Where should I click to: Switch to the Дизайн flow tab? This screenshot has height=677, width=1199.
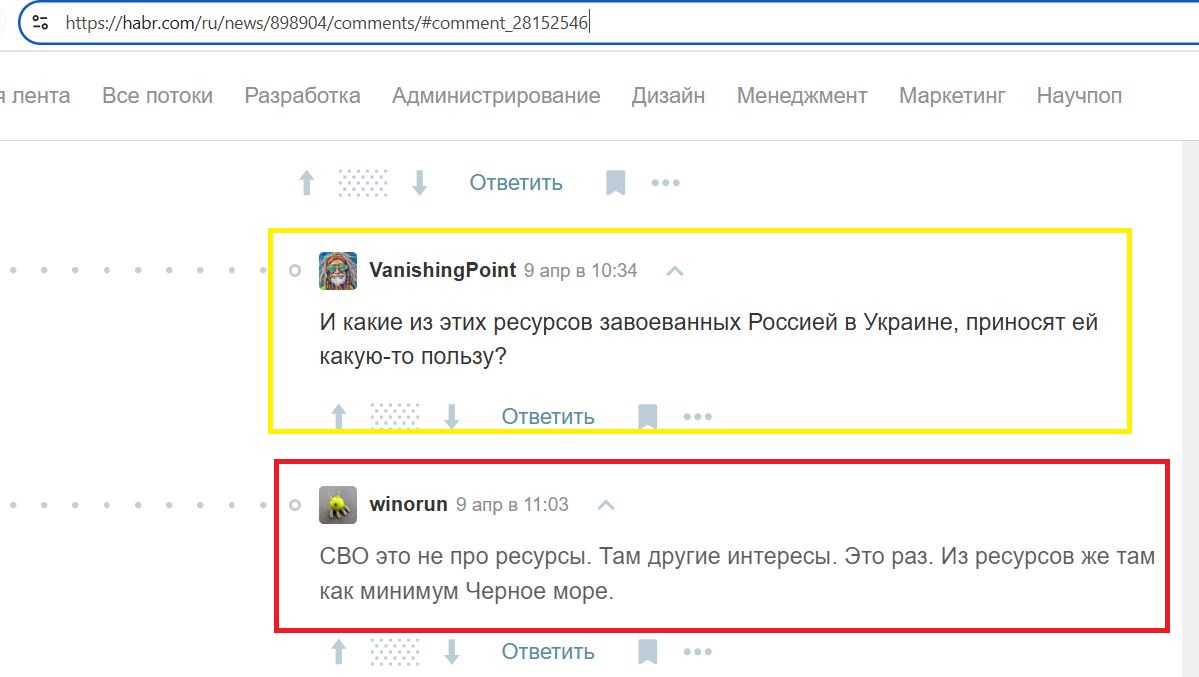pos(668,96)
